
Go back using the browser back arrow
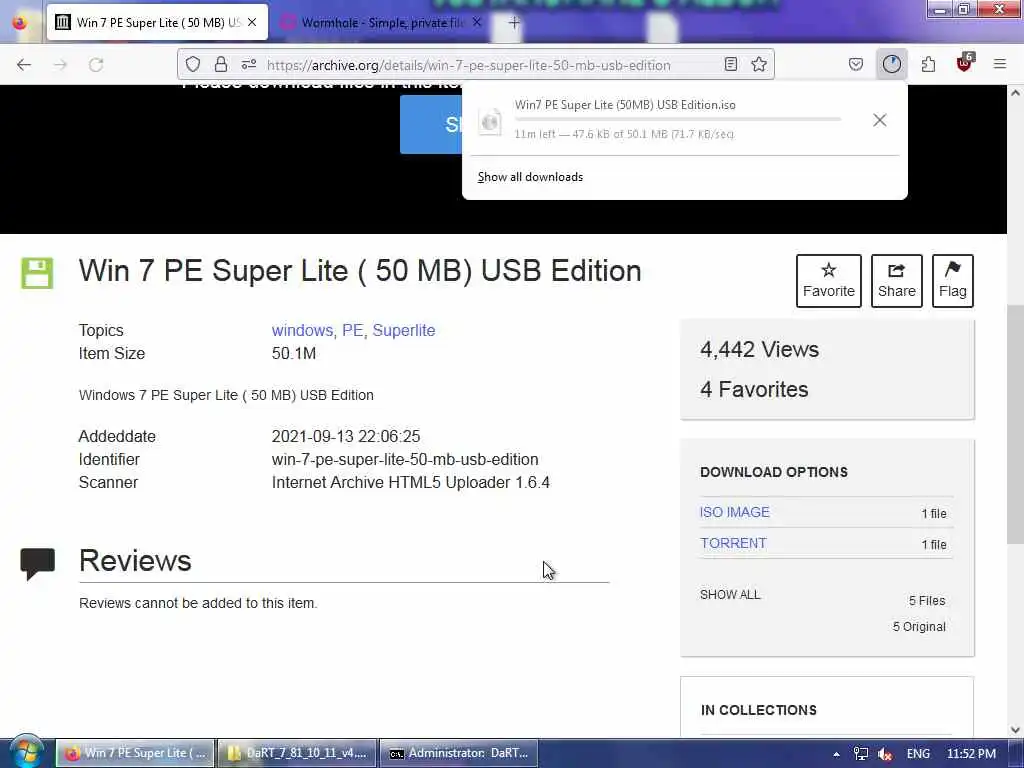pos(24,65)
